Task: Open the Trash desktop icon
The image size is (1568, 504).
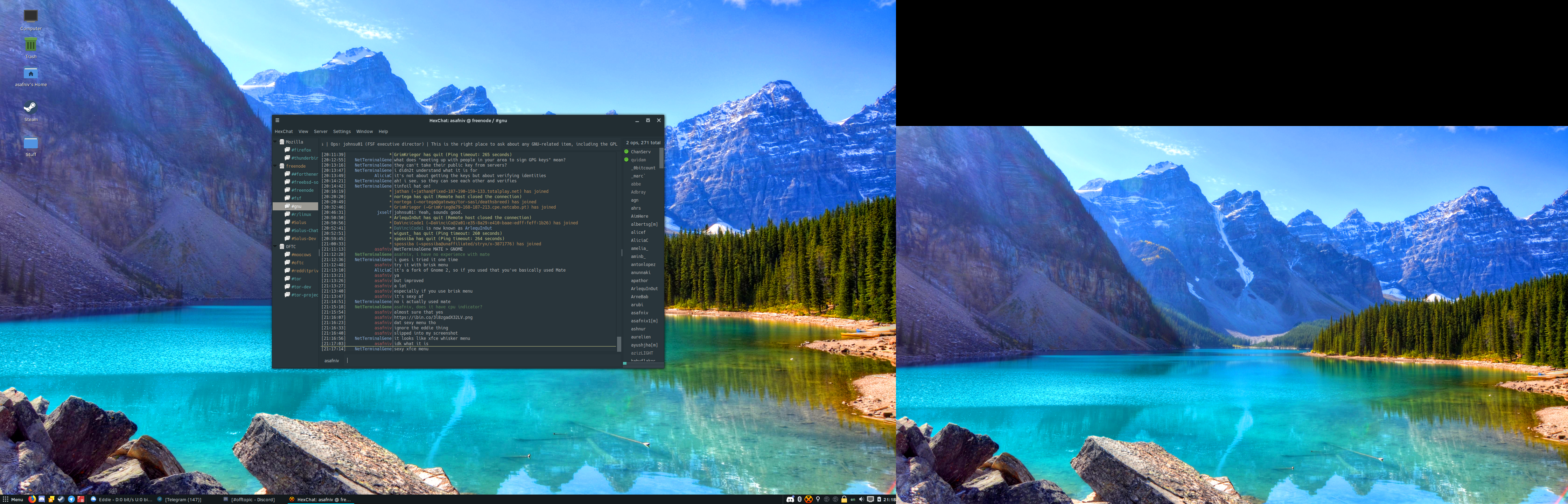Action: click(30, 48)
